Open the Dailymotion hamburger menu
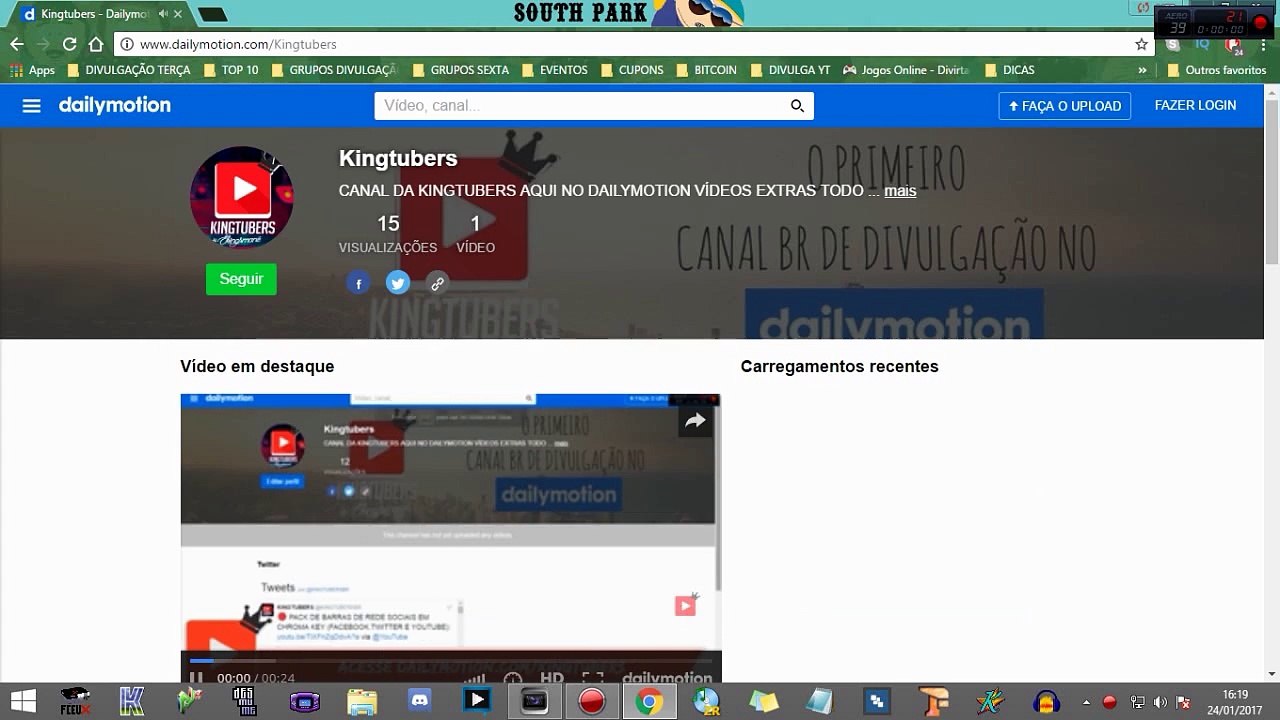This screenshot has width=1280, height=720. [32, 106]
